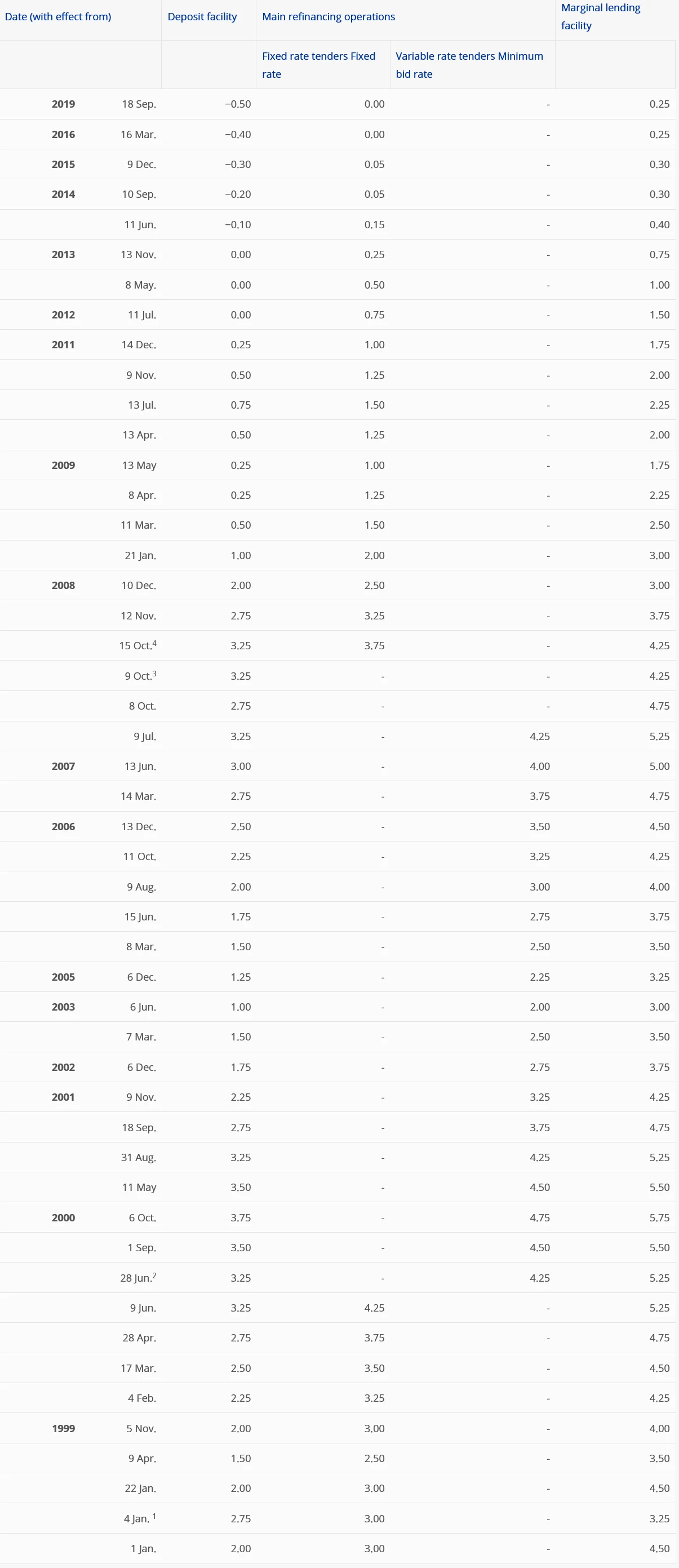Select the 5.75 marginal lending value
Screen dimensions: 679x1568
(x=659, y=1218)
